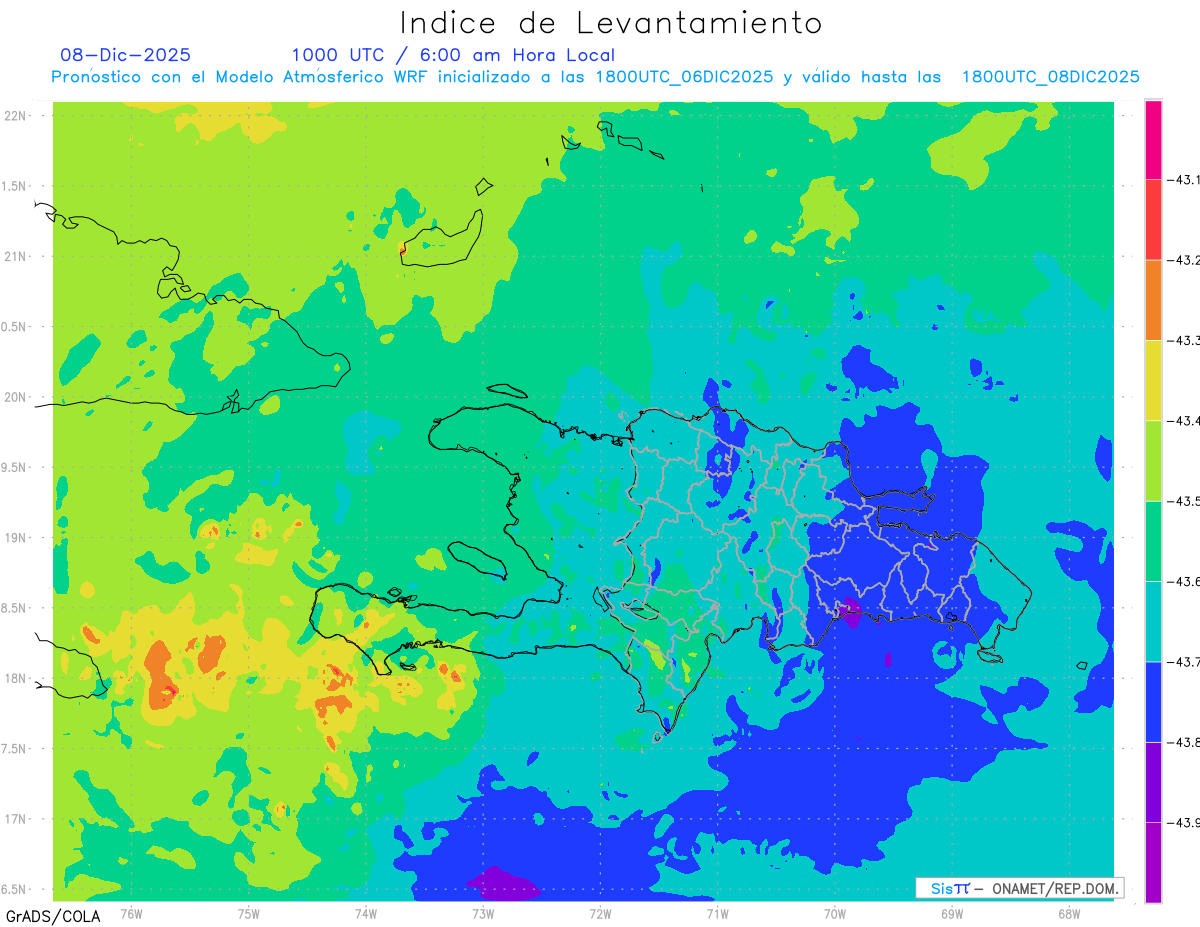Click the title "Indice de Levantamiento"
Image resolution: width=1200 pixels, height=927 pixels.
coord(611,23)
